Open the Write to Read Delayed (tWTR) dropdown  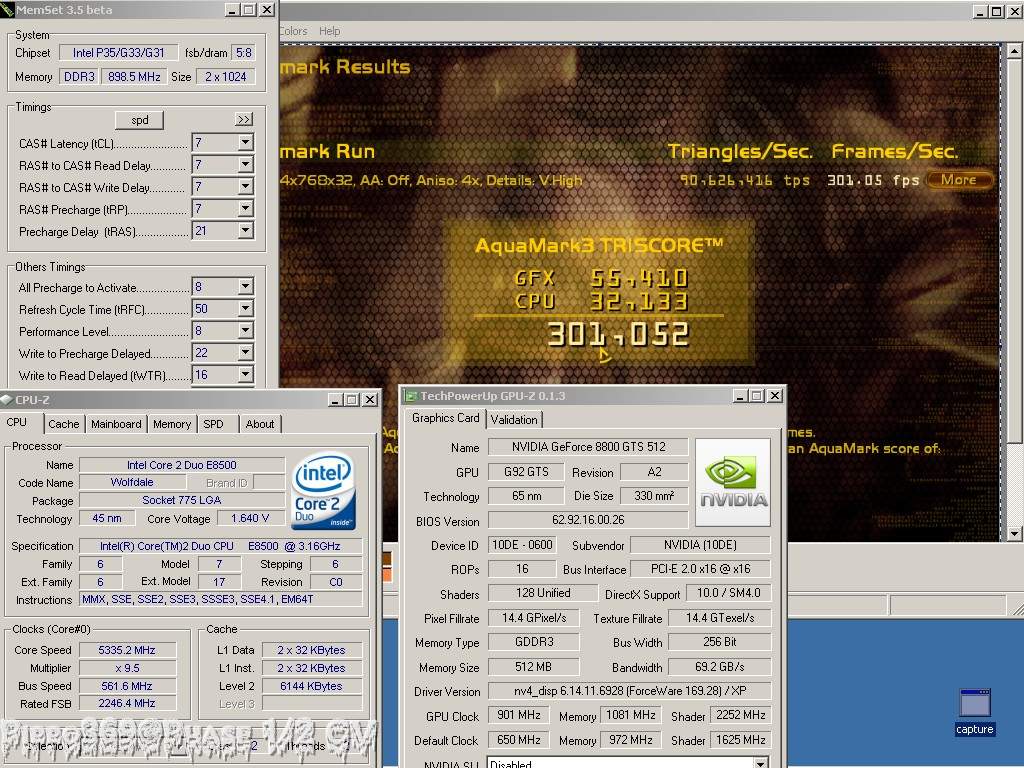246,375
